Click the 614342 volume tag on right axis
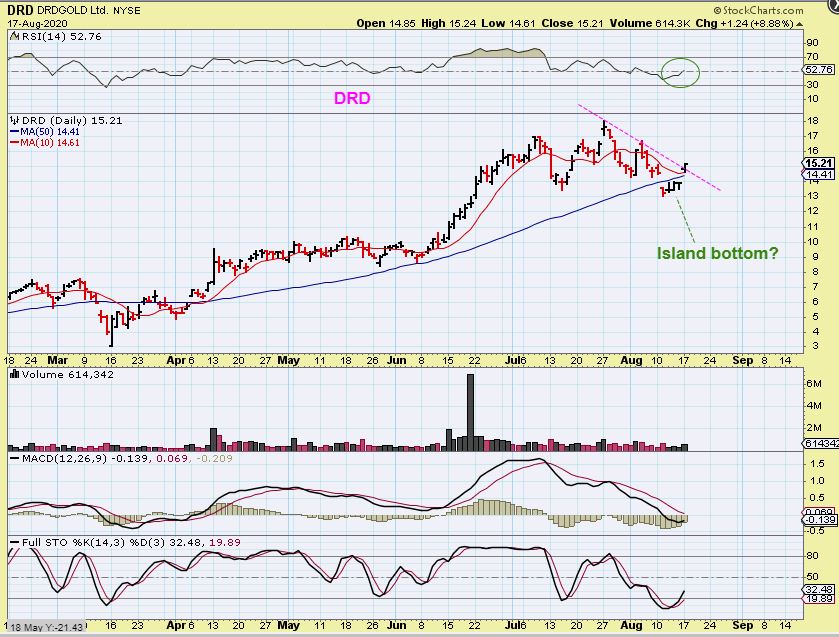Viewport: 839px width, 637px height. (x=819, y=443)
